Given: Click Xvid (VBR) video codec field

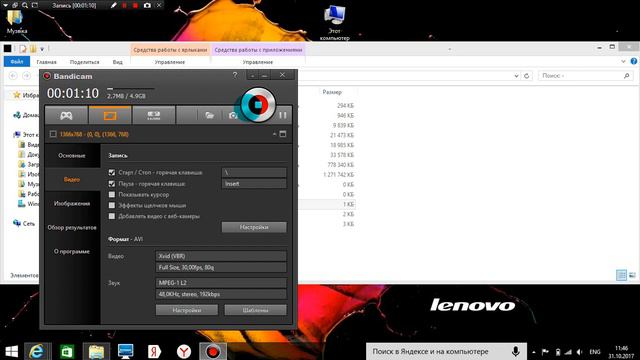Looking at the screenshot, I should tap(221, 256).
